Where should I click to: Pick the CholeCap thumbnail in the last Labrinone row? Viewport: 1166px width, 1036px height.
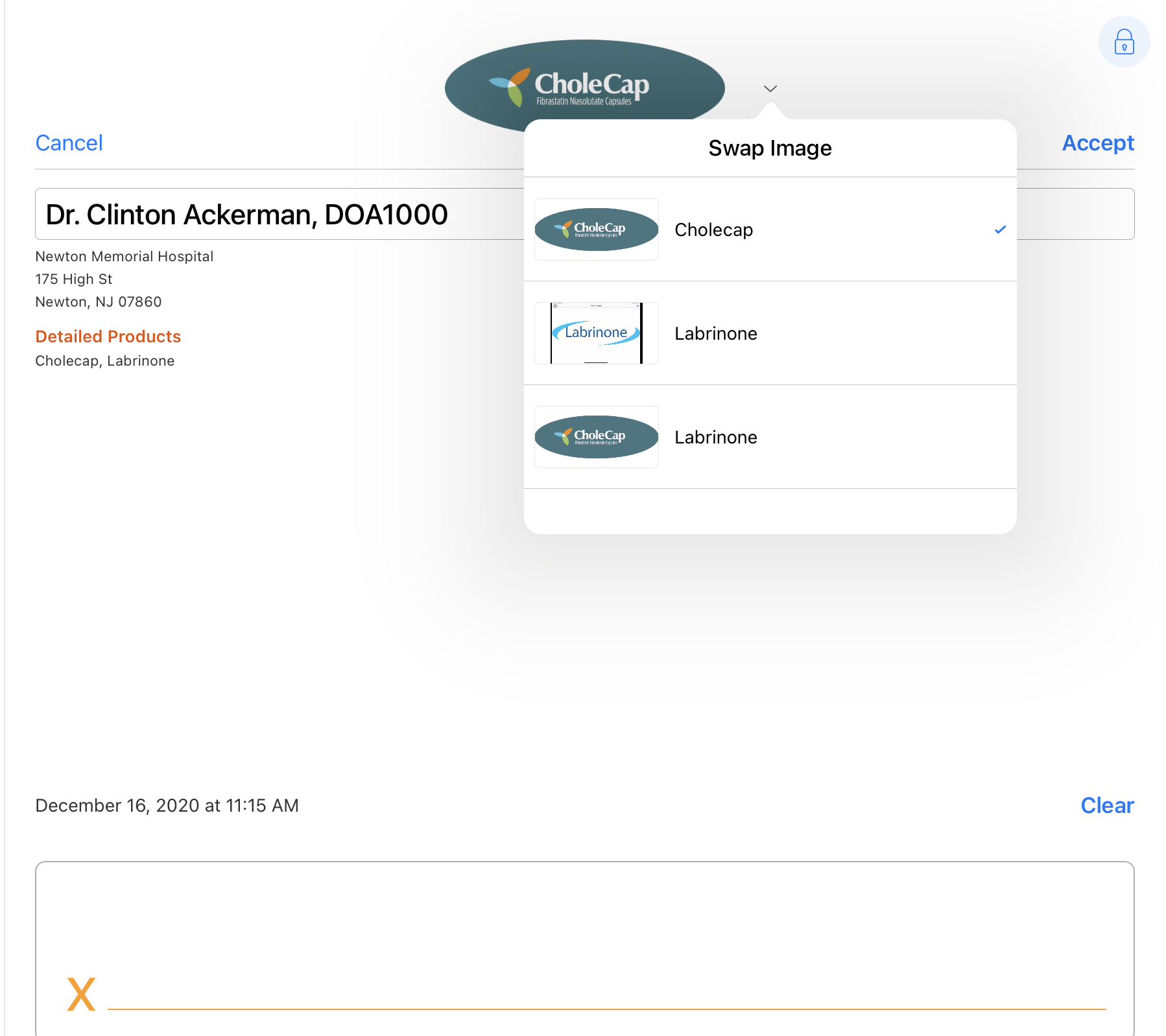(x=596, y=437)
